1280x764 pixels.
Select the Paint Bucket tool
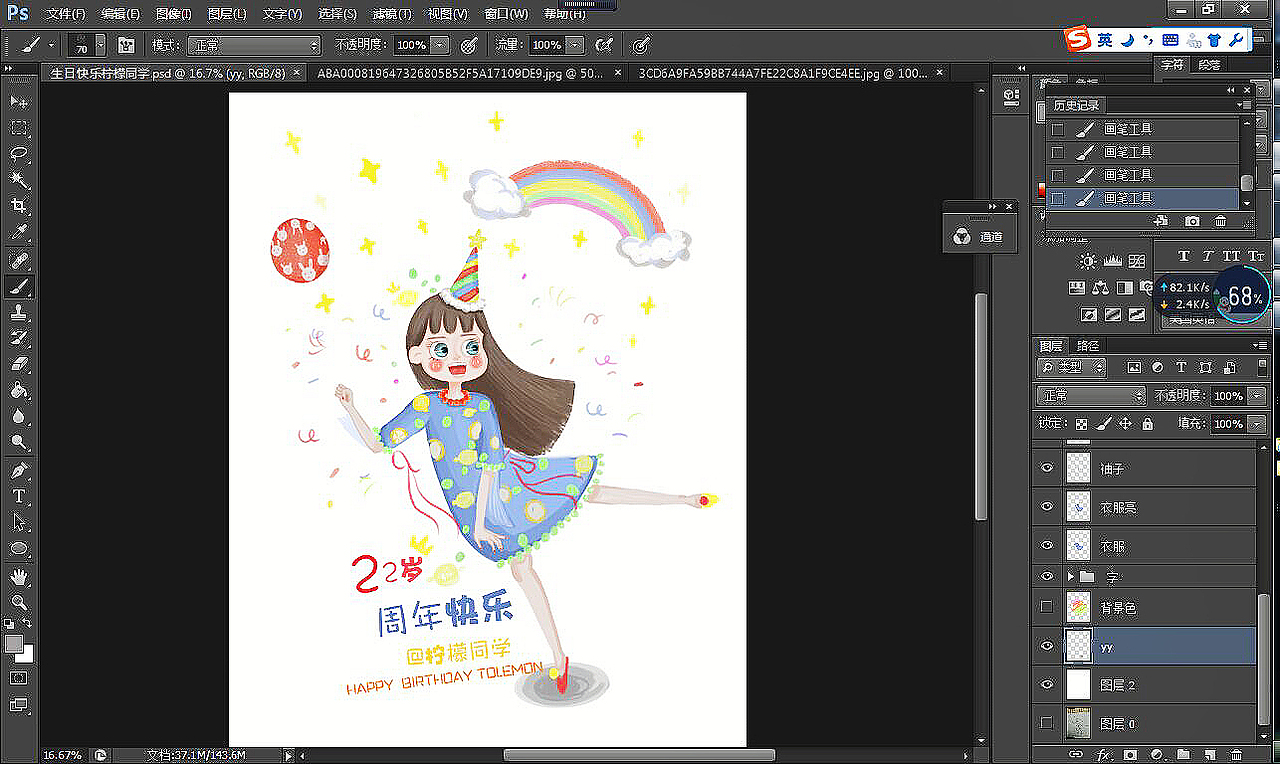click(19, 391)
